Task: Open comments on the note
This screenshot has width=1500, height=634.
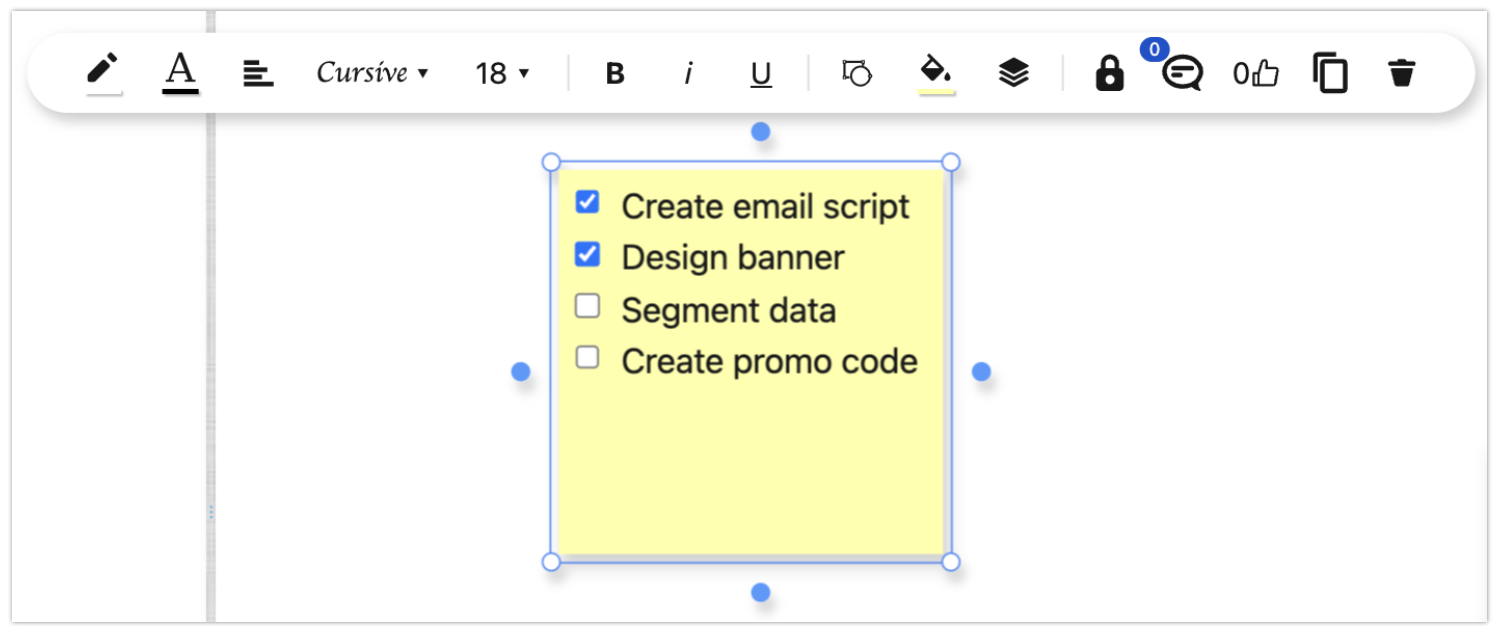Action: pos(1181,73)
